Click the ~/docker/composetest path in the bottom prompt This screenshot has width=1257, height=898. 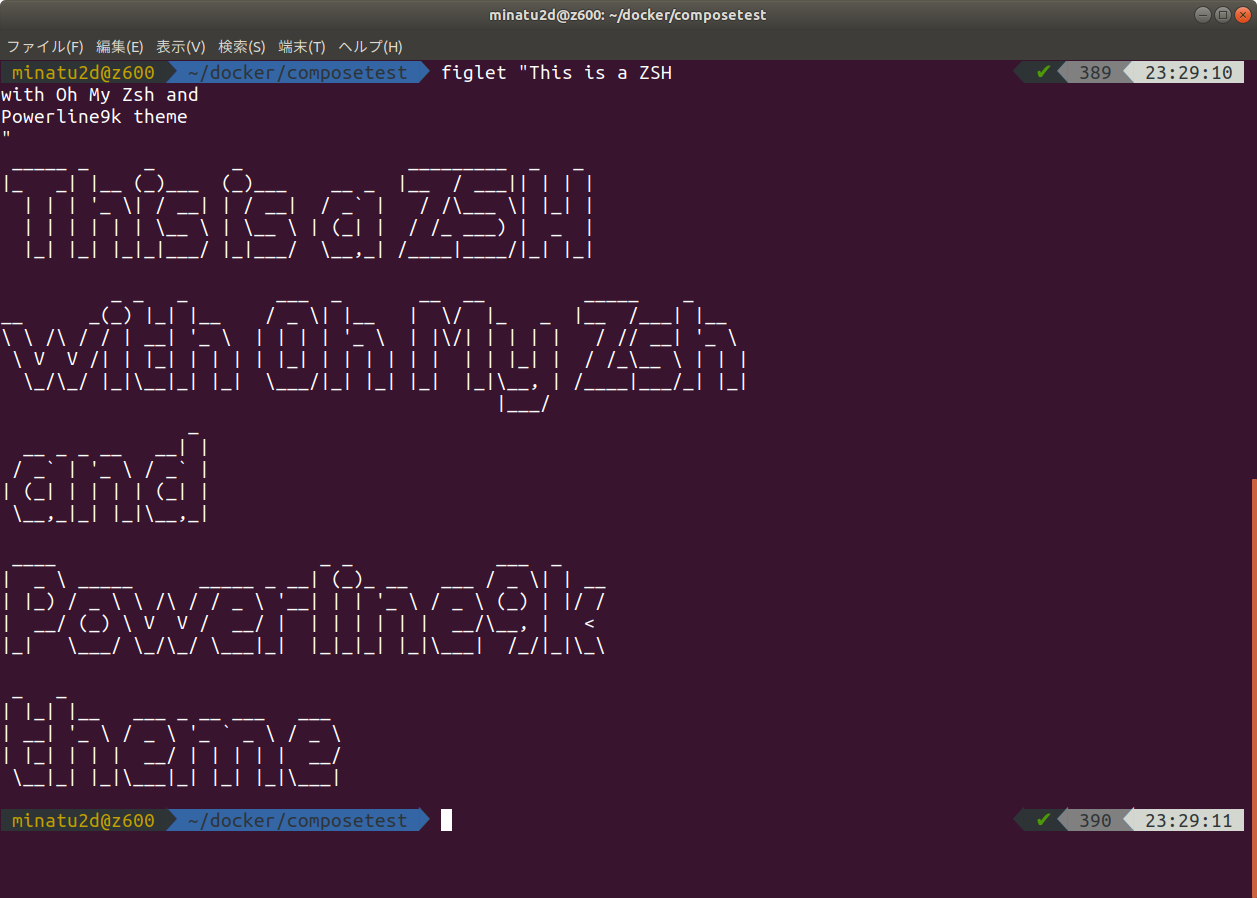(297, 820)
